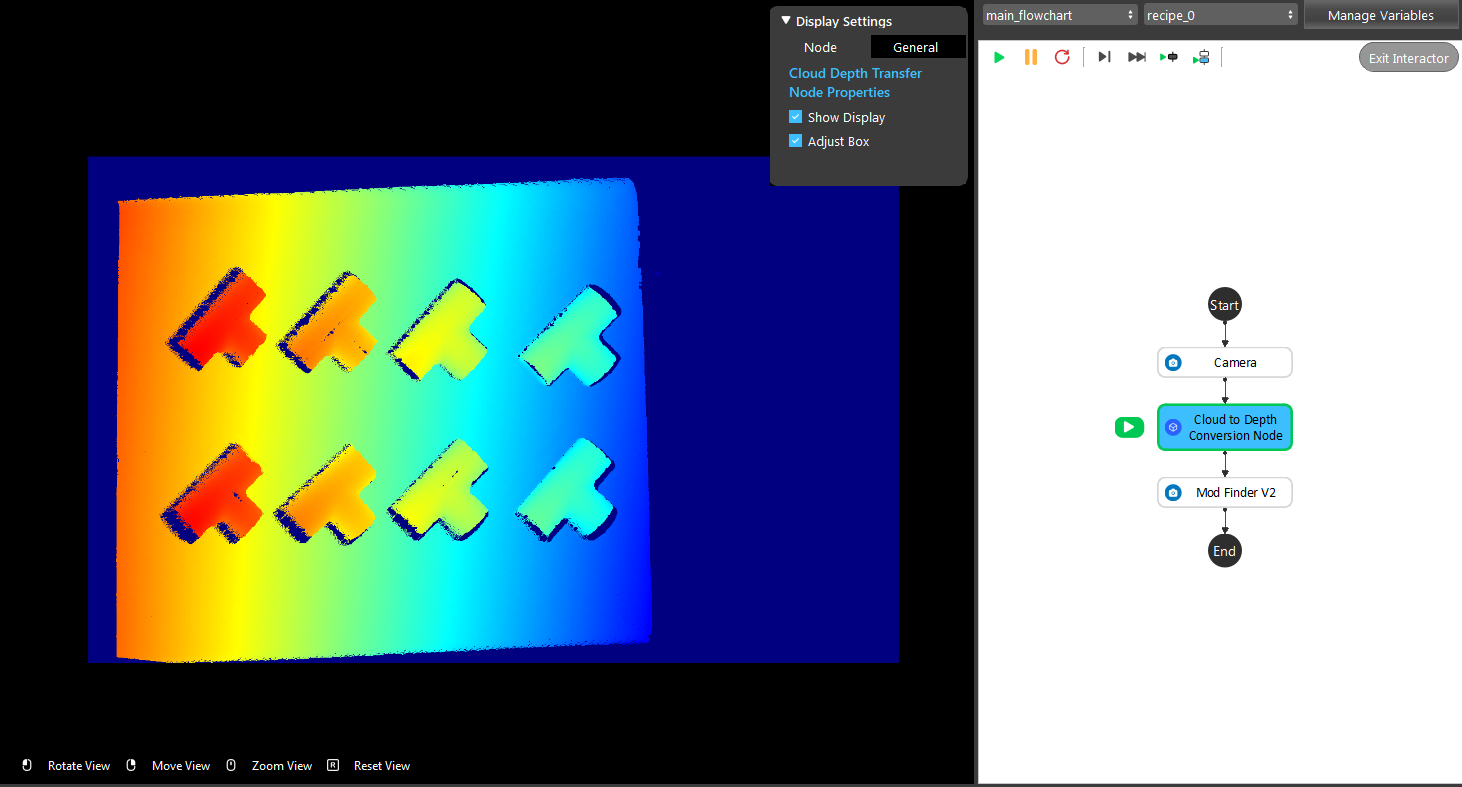Click the run-from-selected-node icon with blue block
This screenshot has width=1462, height=787.
(1200, 57)
